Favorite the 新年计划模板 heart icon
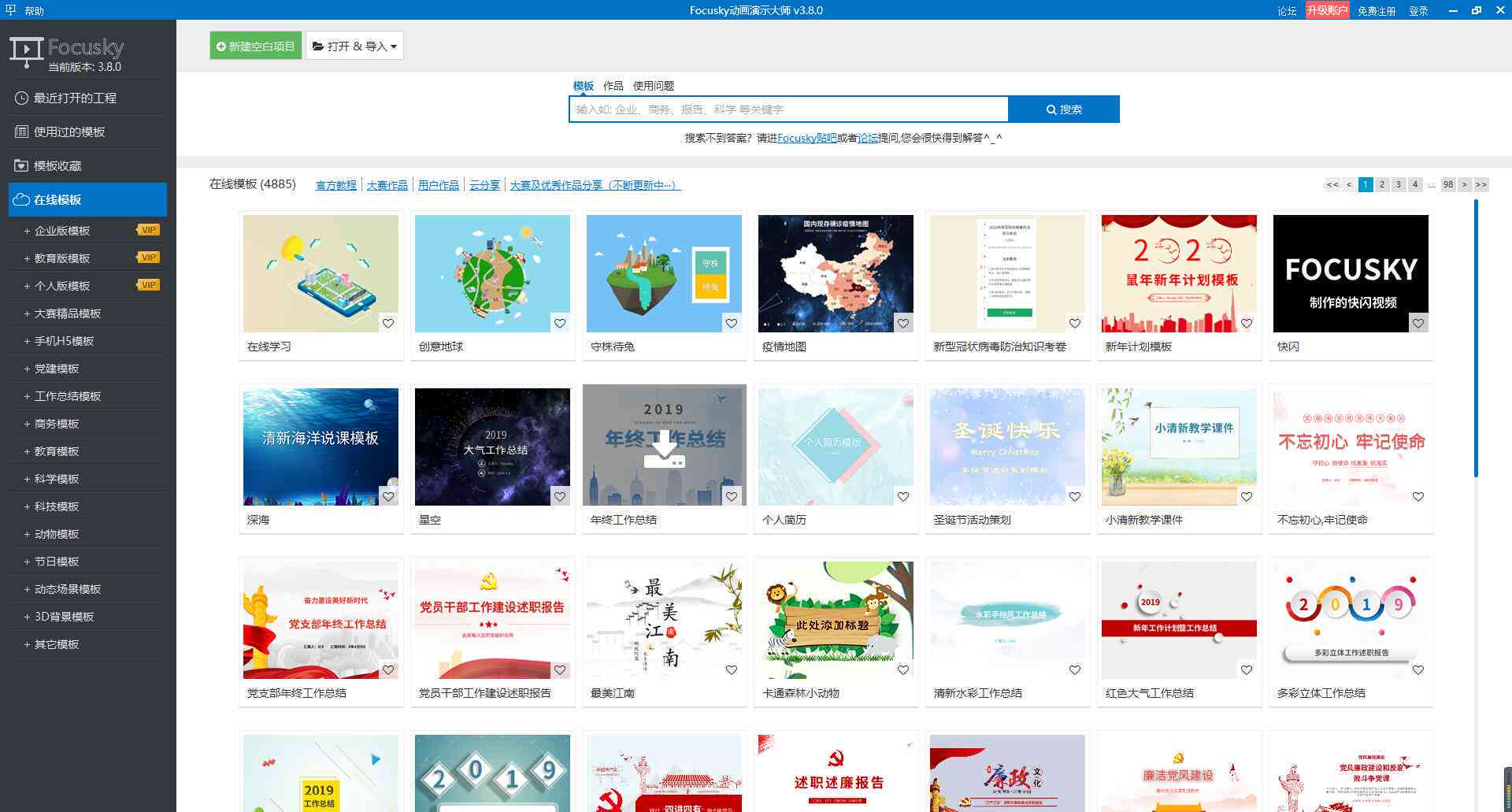1512x812 pixels. (1247, 323)
